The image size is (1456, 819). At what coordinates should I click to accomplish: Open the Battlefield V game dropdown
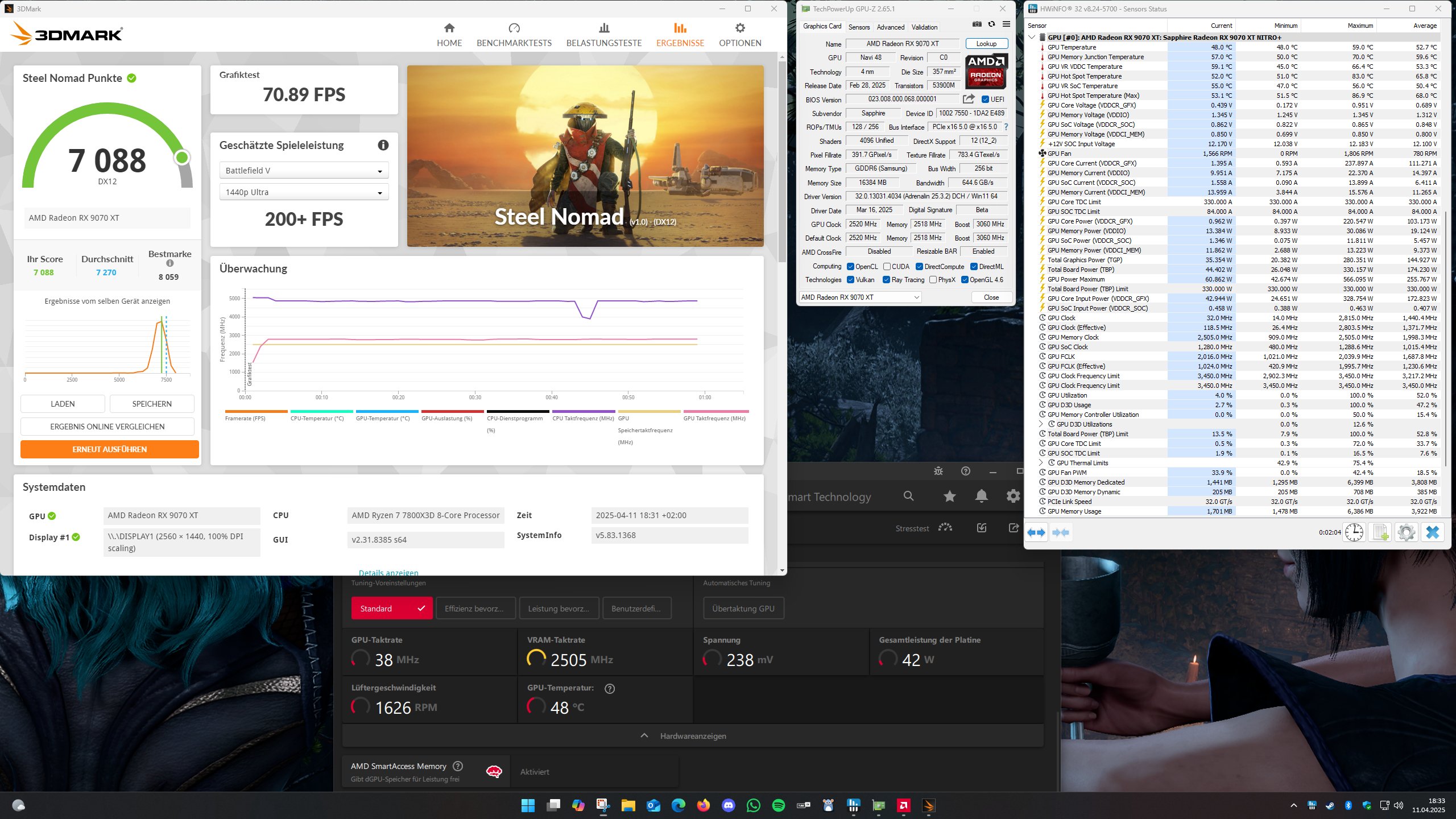click(x=304, y=171)
